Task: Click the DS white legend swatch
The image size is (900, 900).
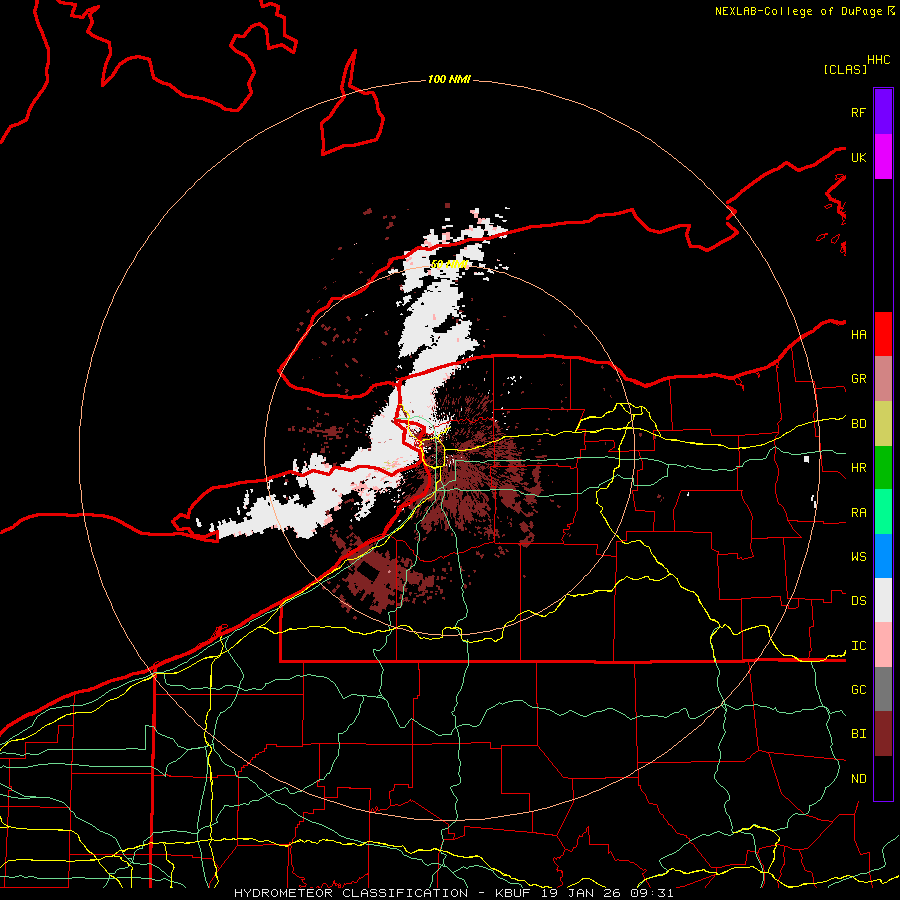Action: (x=883, y=600)
